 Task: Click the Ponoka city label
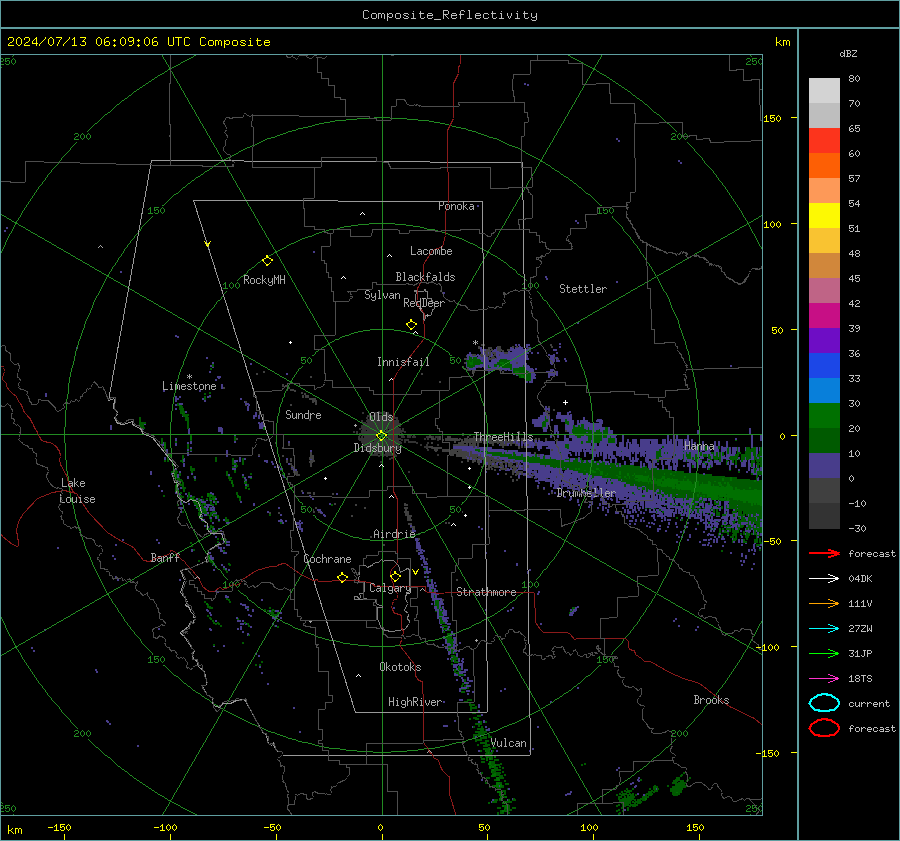pyautogui.click(x=456, y=206)
